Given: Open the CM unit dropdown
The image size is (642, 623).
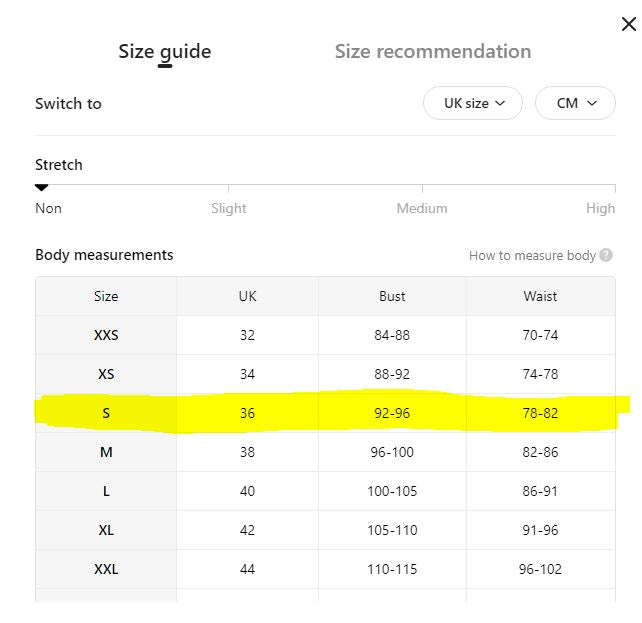Looking at the screenshot, I should [x=575, y=103].
